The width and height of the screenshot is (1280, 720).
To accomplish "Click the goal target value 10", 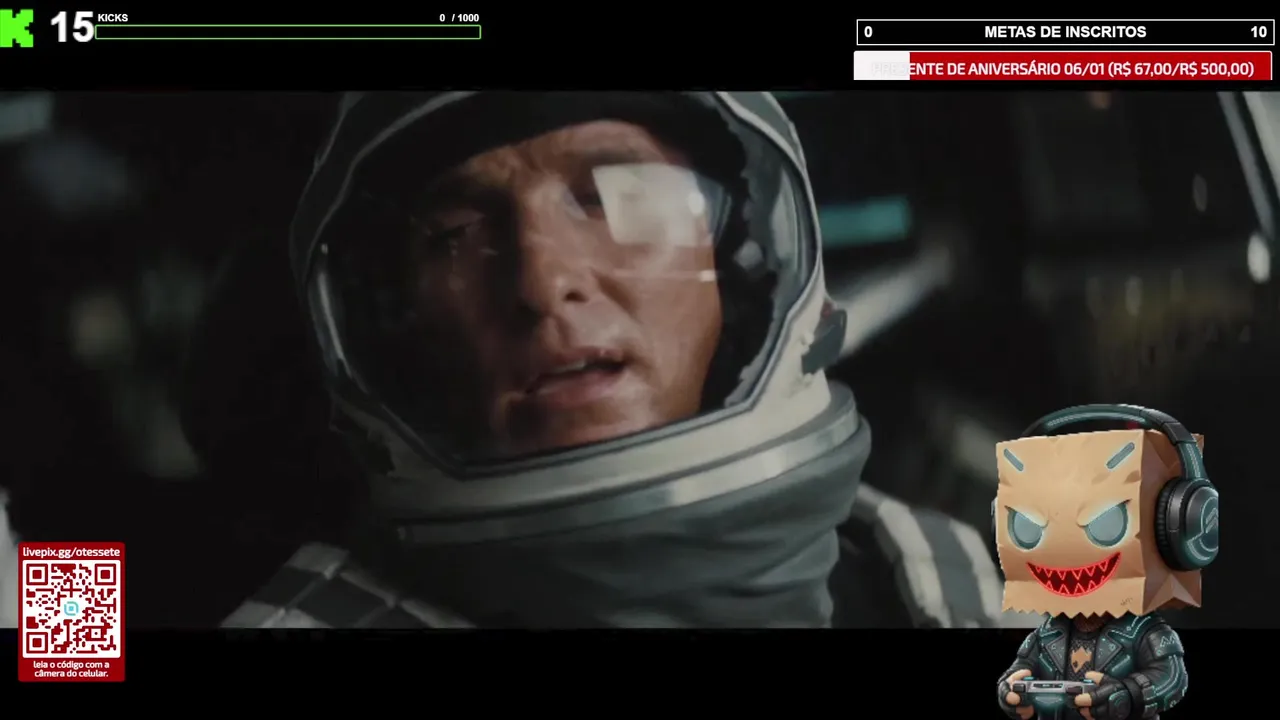I will pyautogui.click(x=1258, y=32).
